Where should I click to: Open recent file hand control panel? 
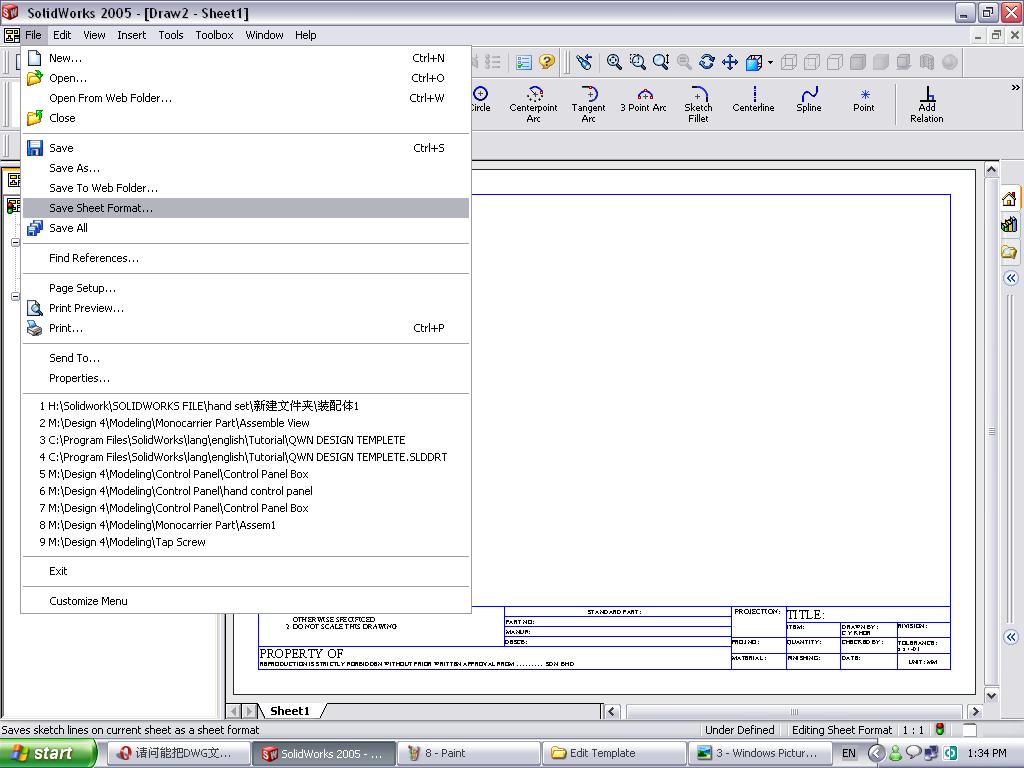[x=246, y=491]
